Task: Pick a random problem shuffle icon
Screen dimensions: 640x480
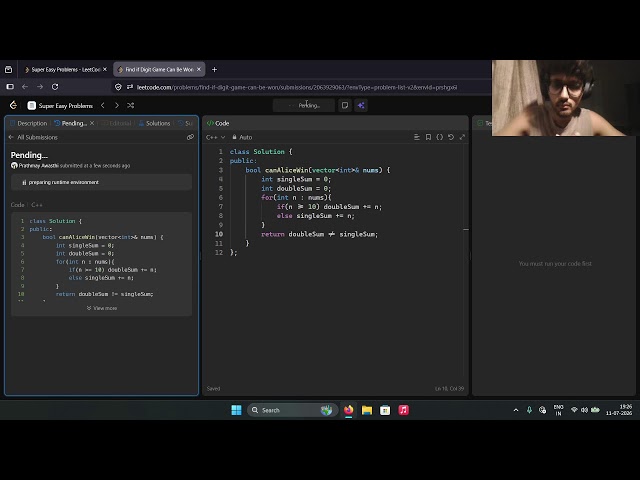Action: [131, 105]
